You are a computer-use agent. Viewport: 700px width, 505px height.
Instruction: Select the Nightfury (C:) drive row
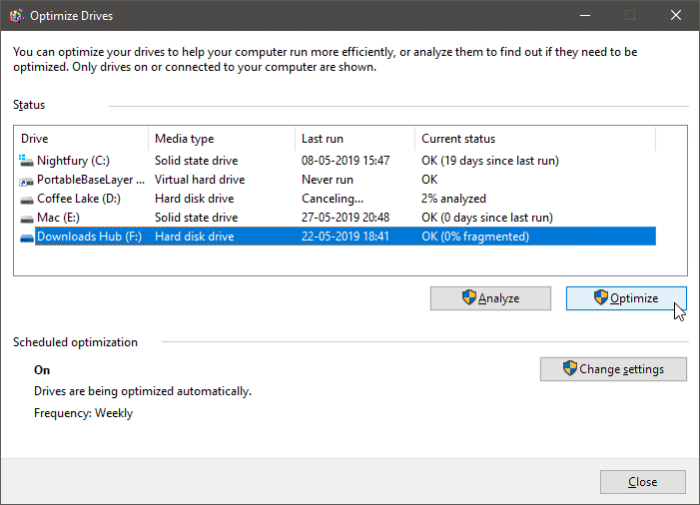click(x=337, y=160)
